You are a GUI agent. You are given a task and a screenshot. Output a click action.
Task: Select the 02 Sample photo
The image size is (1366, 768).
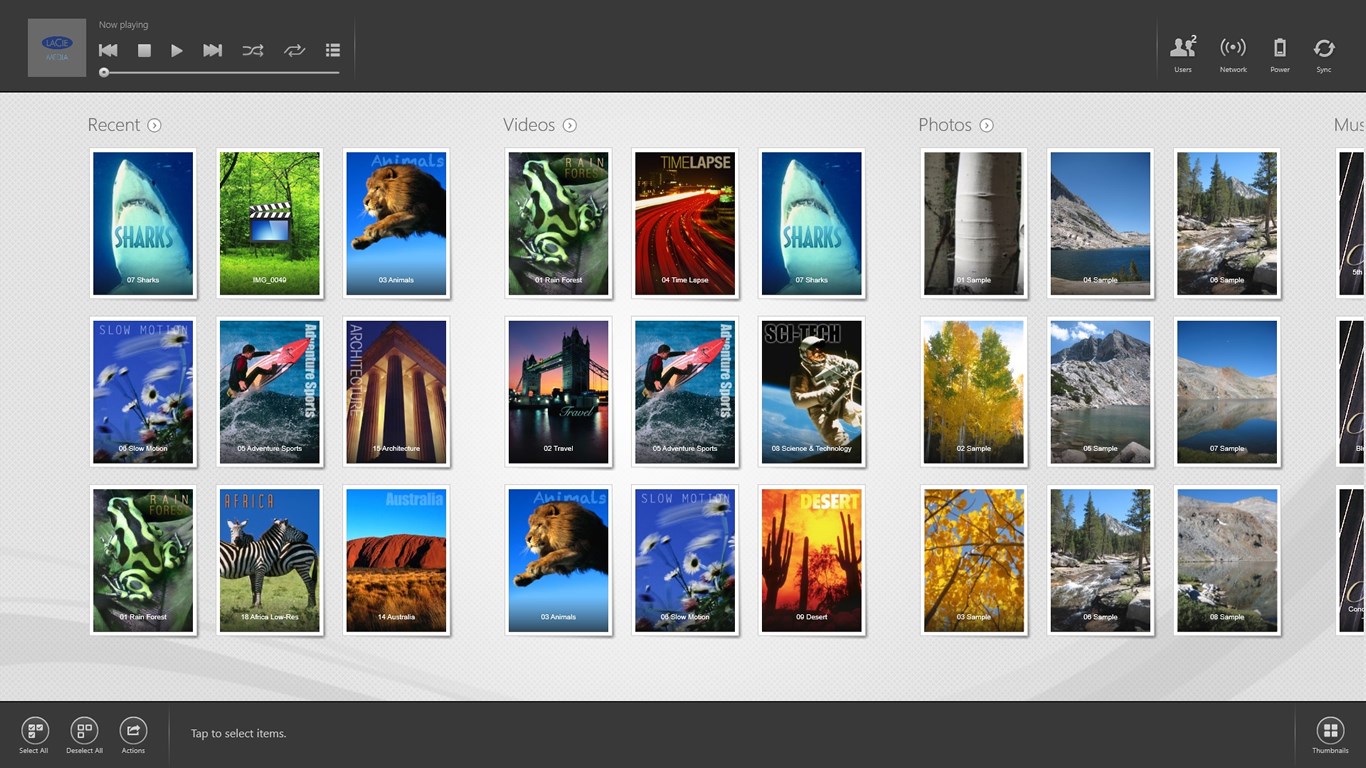pyautogui.click(x=974, y=392)
